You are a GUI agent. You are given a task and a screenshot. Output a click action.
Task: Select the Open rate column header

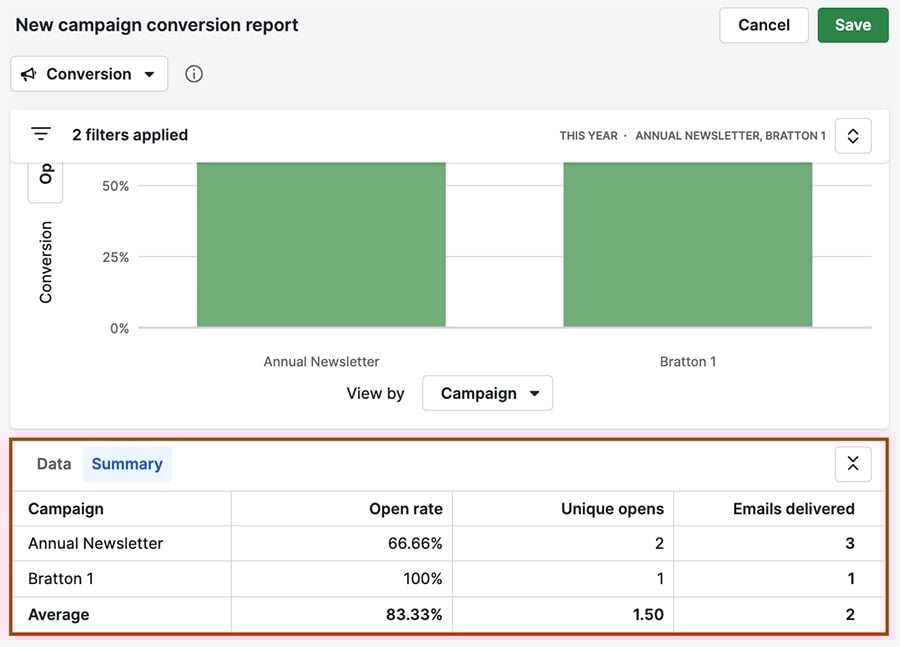point(404,508)
